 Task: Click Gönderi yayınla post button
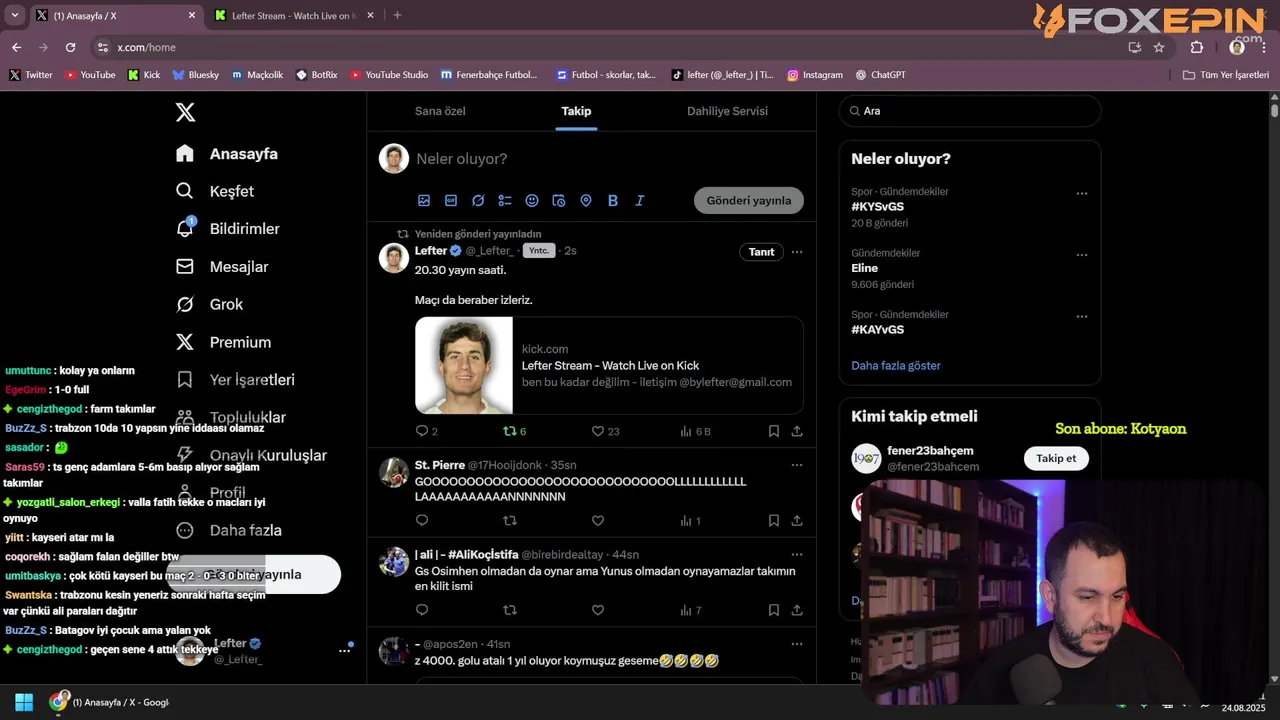749,200
